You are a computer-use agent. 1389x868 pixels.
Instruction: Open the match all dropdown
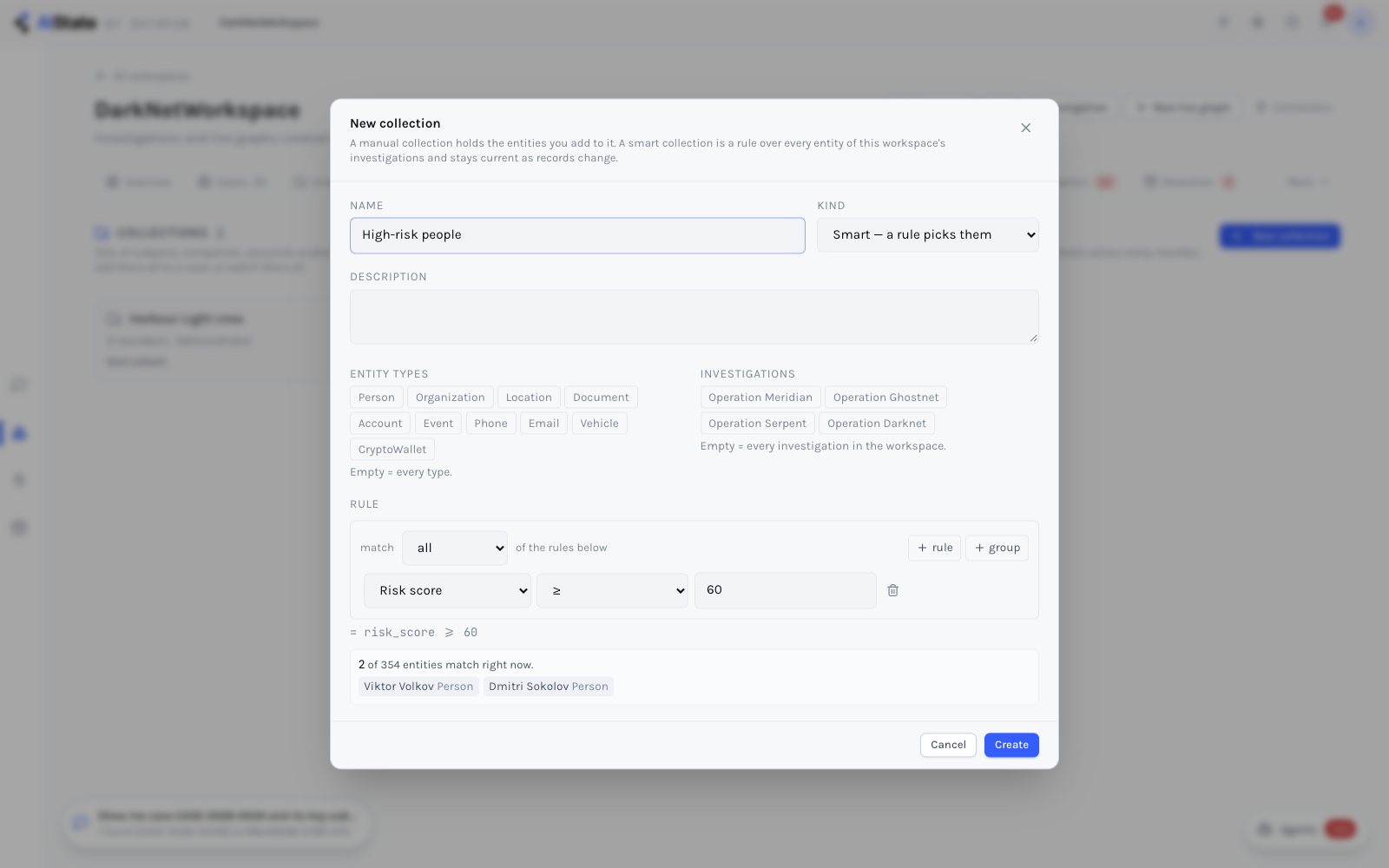click(455, 549)
